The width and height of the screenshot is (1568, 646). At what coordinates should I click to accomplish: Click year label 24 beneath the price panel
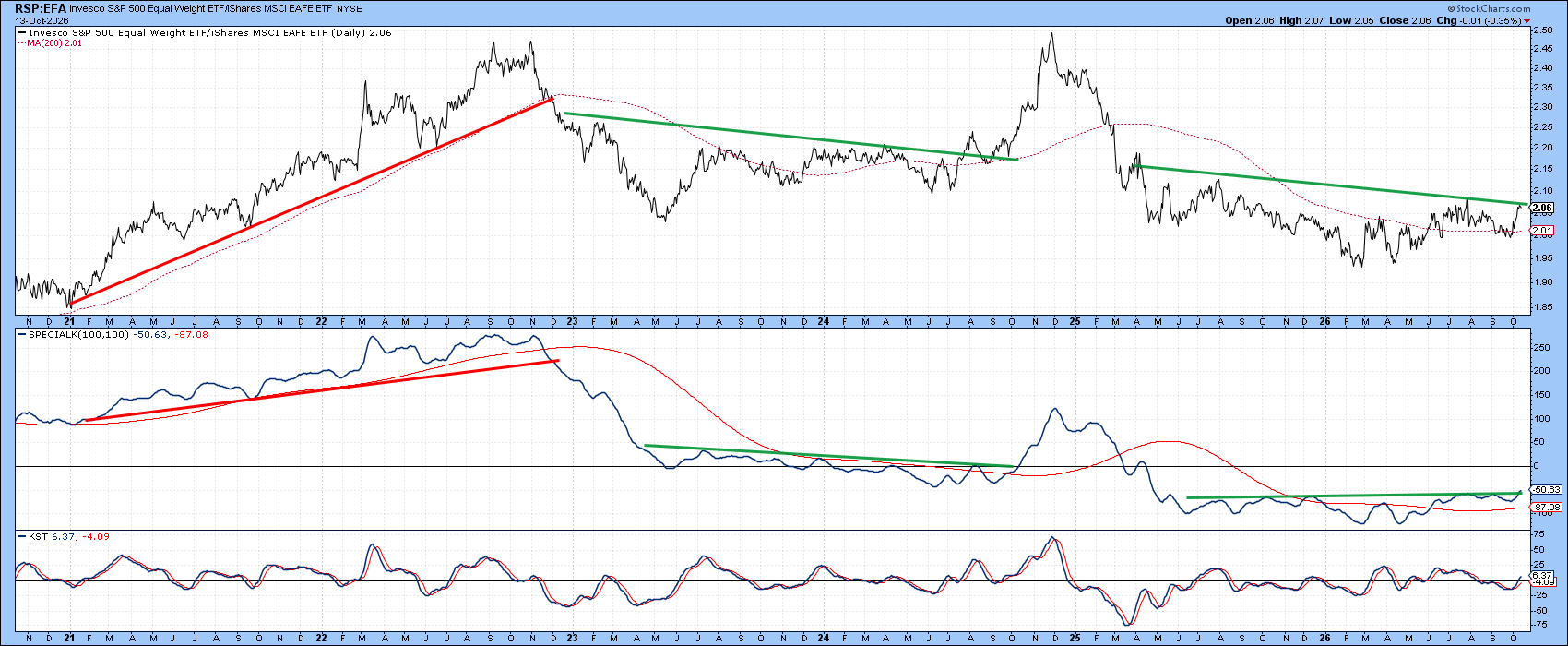pyautogui.click(x=823, y=324)
